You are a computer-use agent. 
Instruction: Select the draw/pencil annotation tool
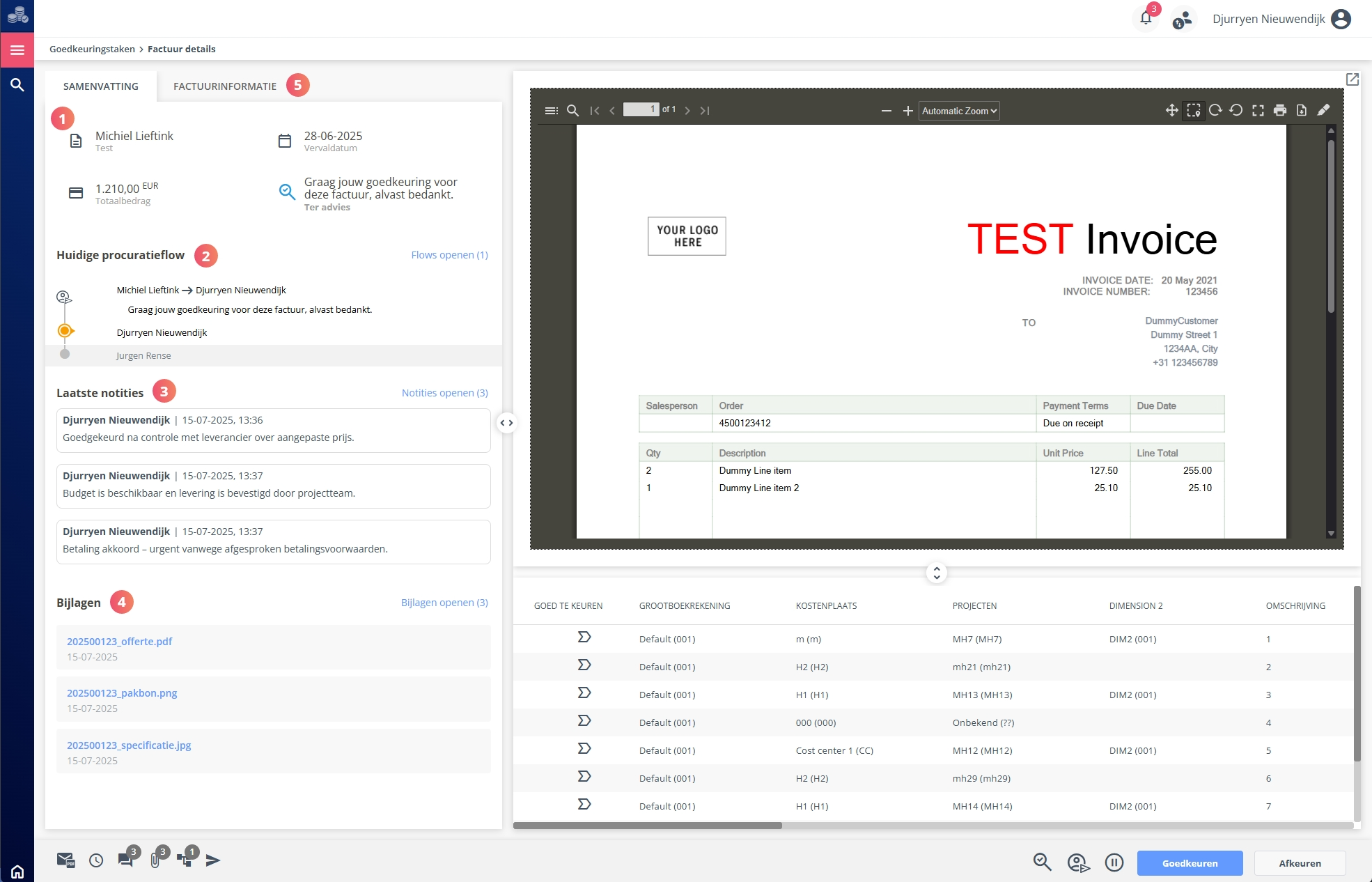pyautogui.click(x=1323, y=110)
